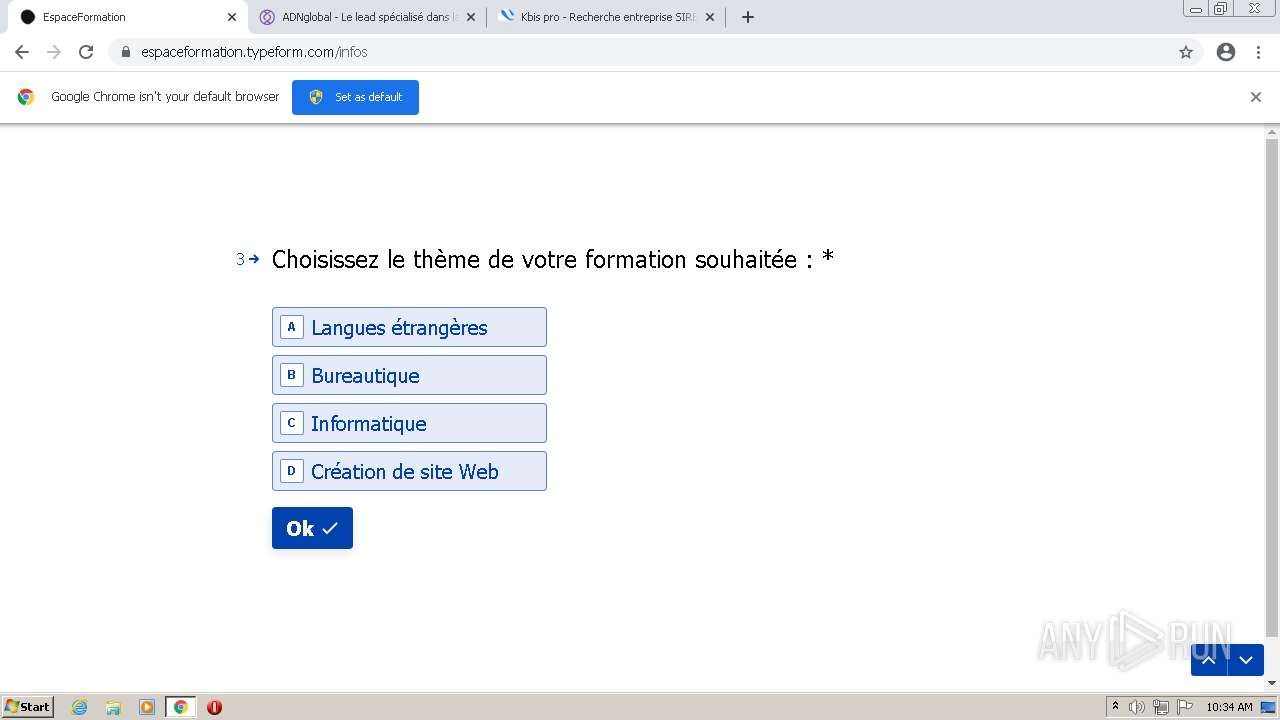
Task: Go to previous question with up arrow
Action: coord(1208,660)
